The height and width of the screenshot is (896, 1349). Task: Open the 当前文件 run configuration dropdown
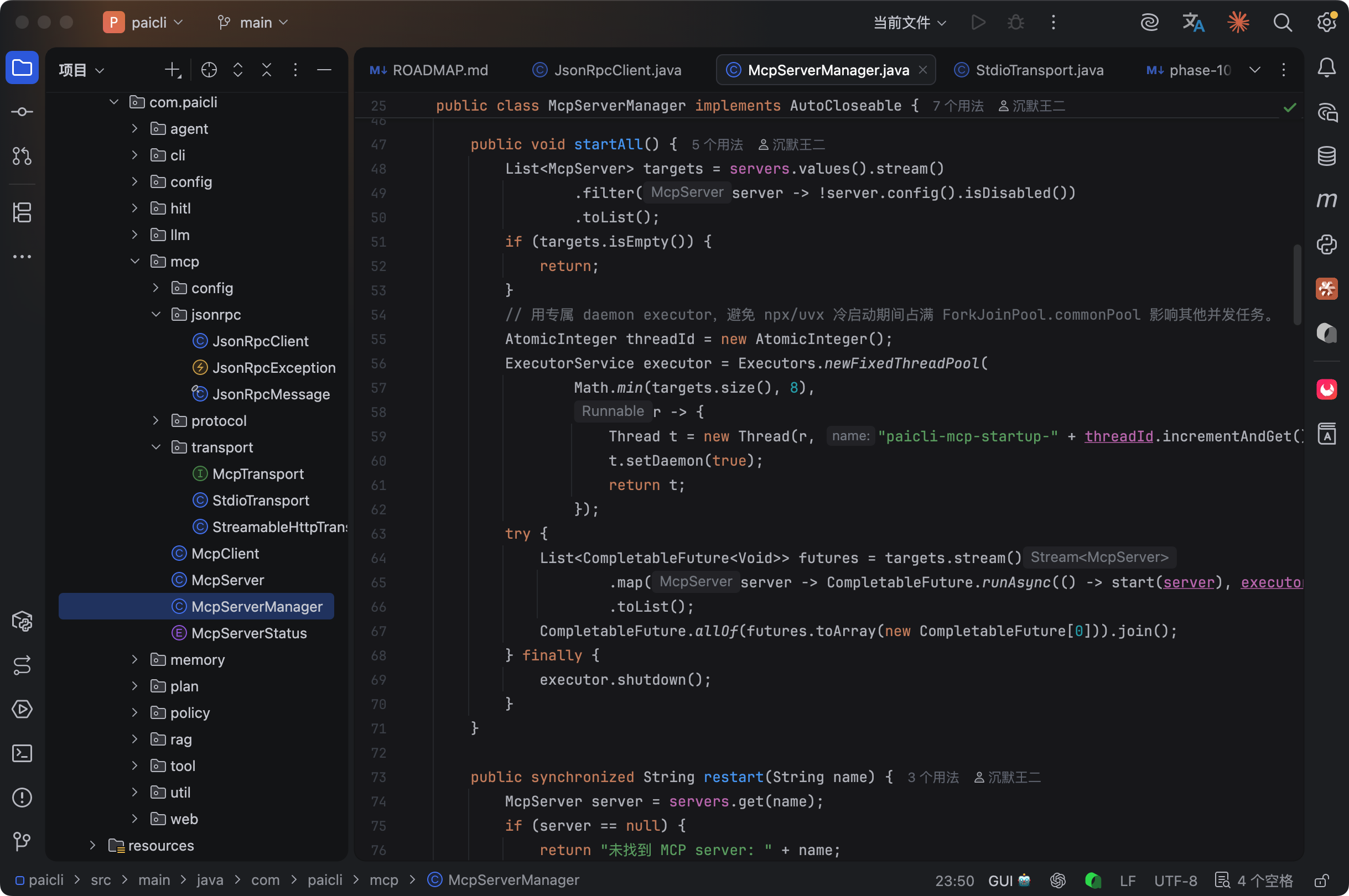tap(910, 22)
